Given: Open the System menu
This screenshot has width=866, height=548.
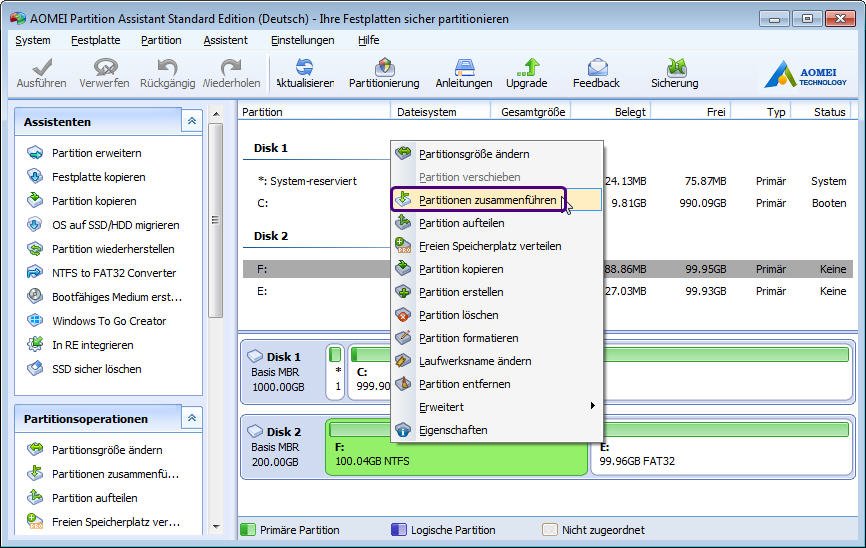Looking at the screenshot, I should click(x=33, y=40).
